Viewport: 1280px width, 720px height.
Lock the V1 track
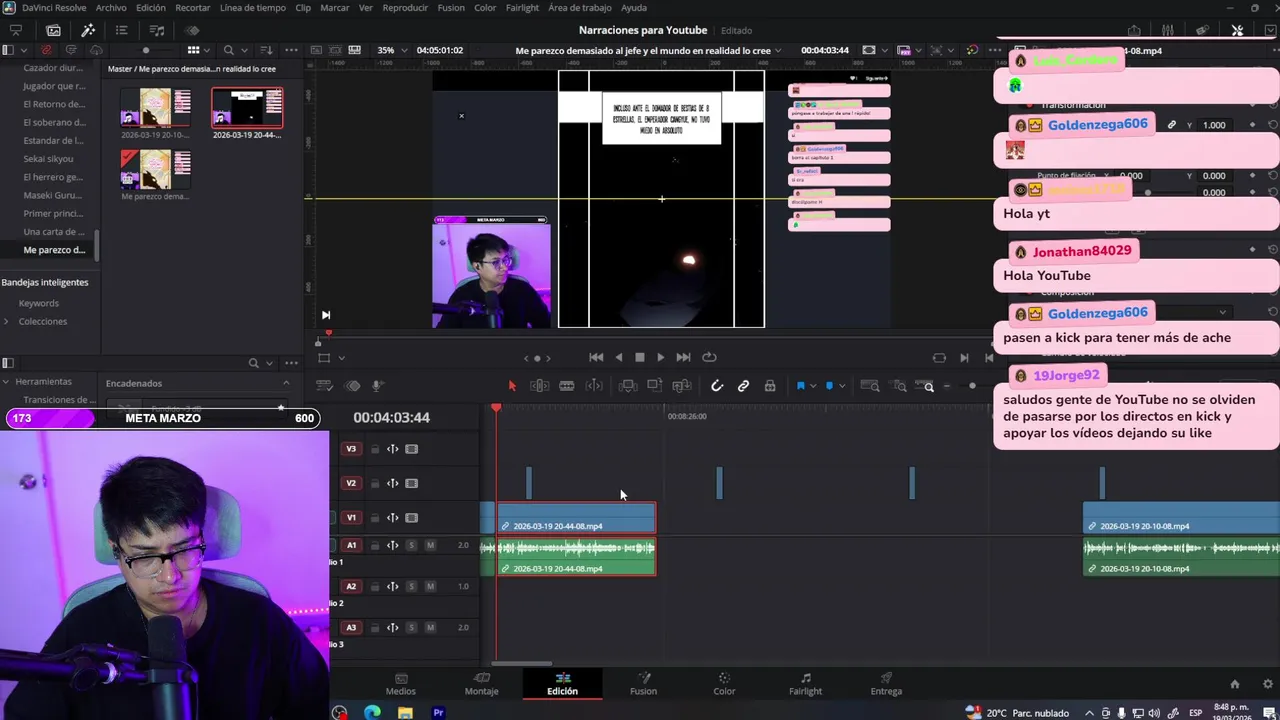[x=375, y=518]
